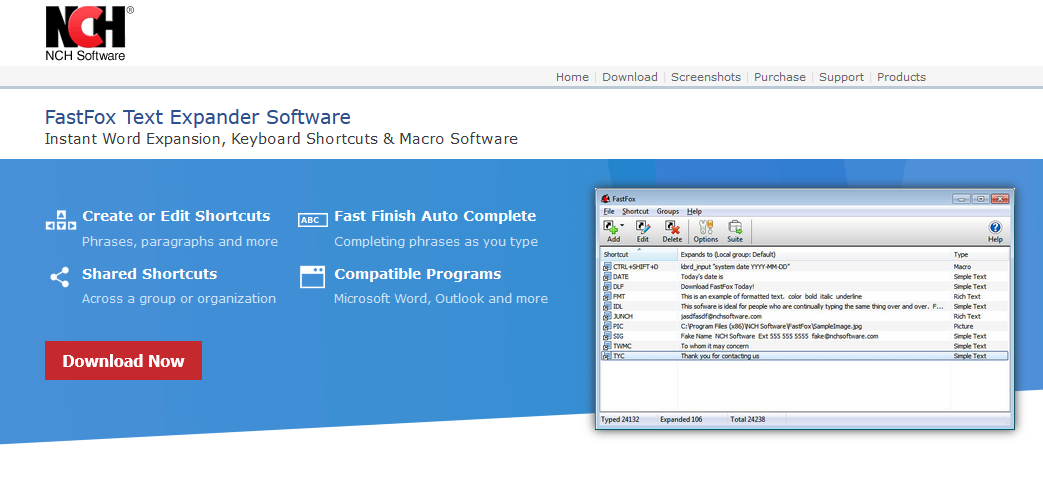The width and height of the screenshot is (1043, 487).
Task: Click the NCH Software logo
Action: coord(89,34)
